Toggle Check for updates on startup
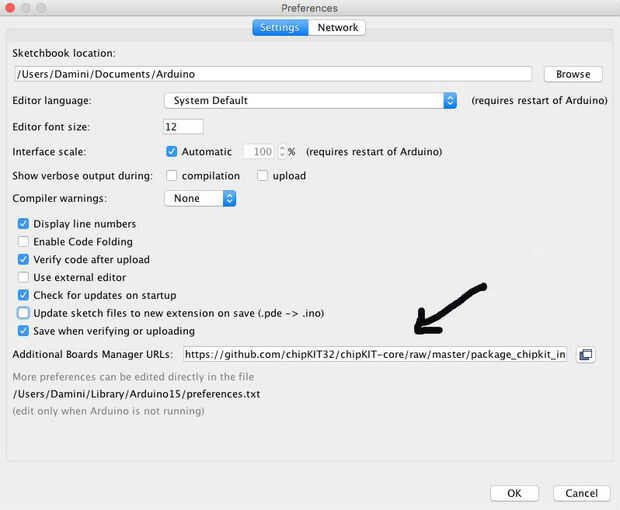620x510 pixels. click(23, 295)
